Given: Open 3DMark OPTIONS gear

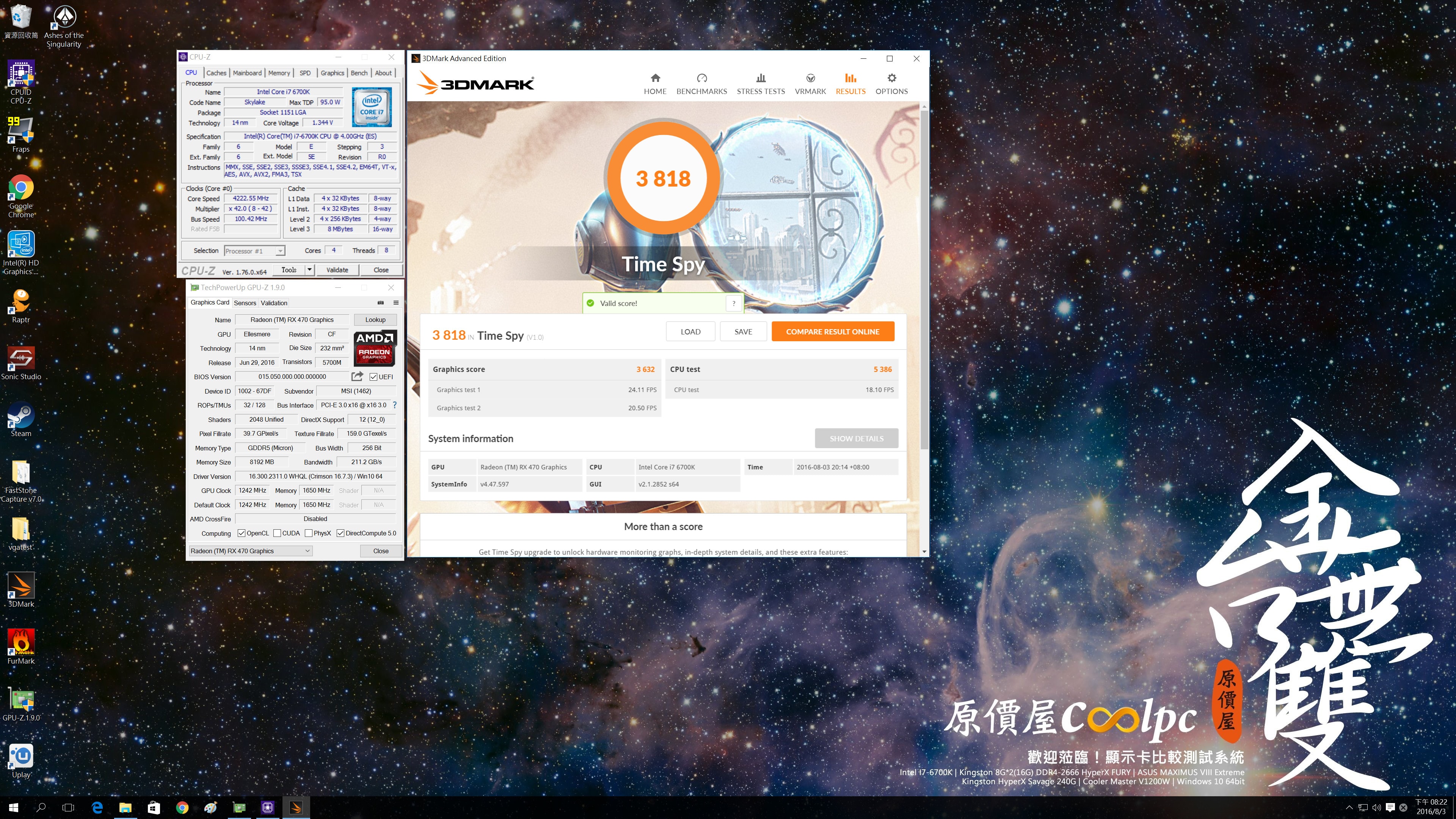Looking at the screenshot, I should tap(891, 84).
